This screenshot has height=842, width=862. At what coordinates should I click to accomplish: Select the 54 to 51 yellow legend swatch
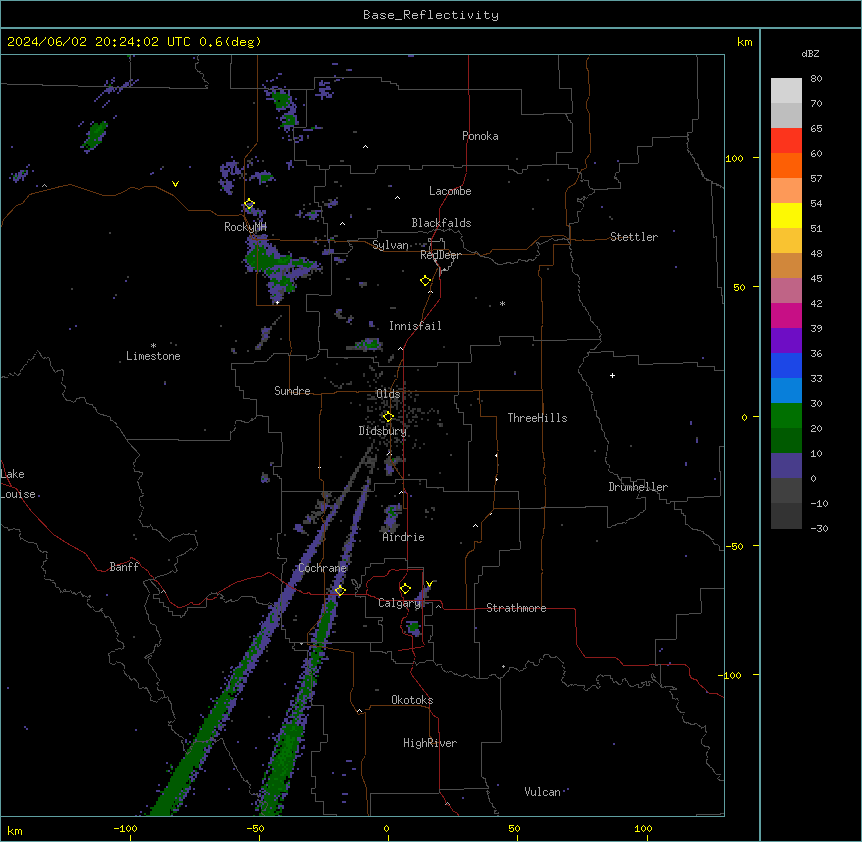tap(786, 215)
